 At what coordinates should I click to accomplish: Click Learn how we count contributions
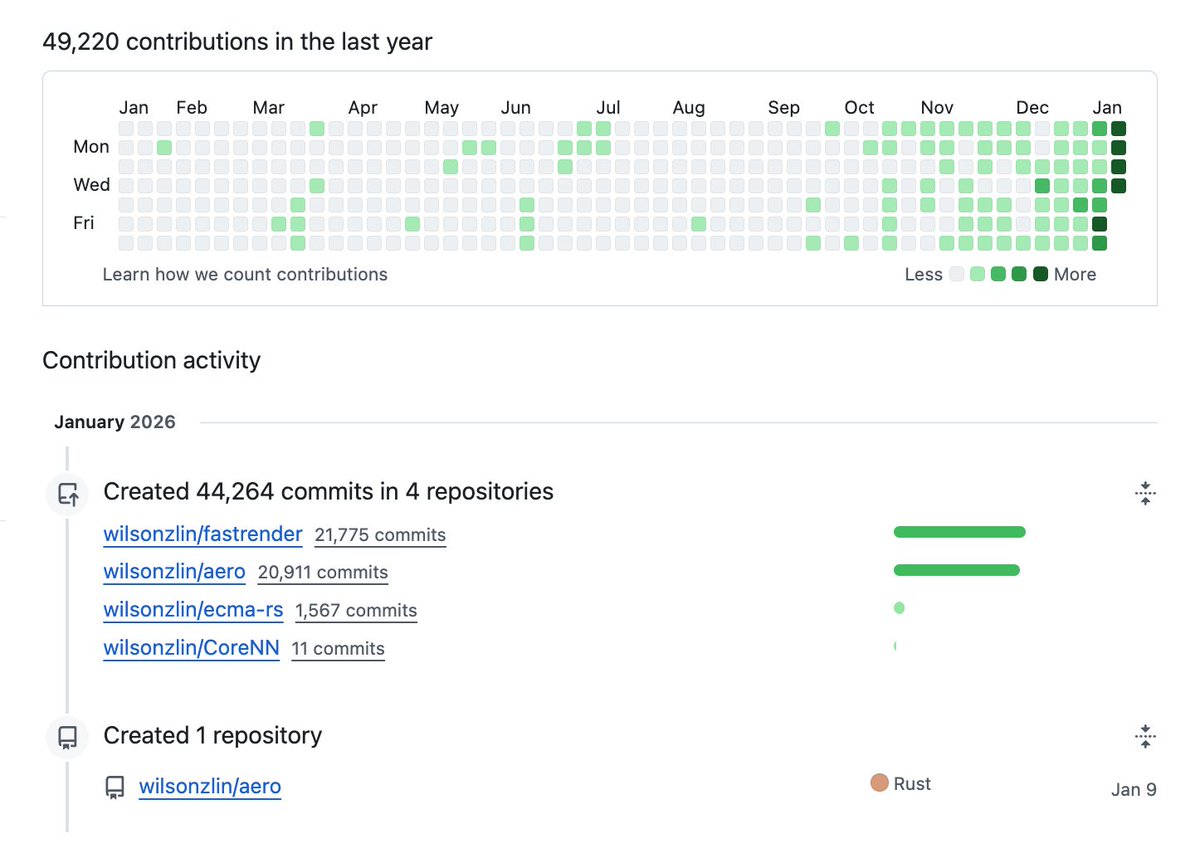click(x=245, y=274)
